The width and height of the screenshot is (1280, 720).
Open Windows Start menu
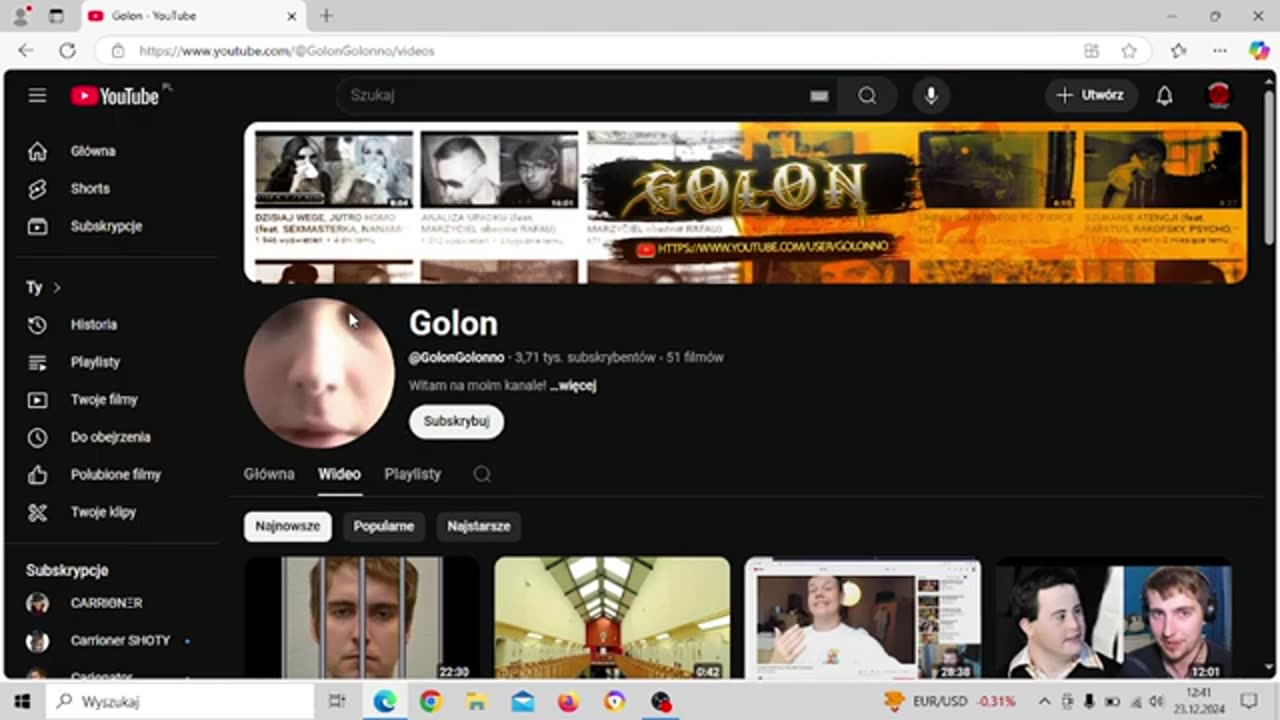(x=22, y=701)
